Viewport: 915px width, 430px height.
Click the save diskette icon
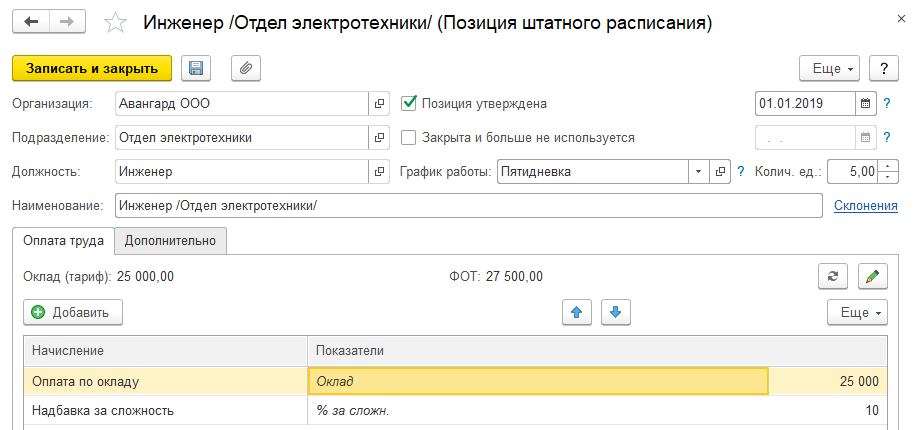tap(196, 68)
